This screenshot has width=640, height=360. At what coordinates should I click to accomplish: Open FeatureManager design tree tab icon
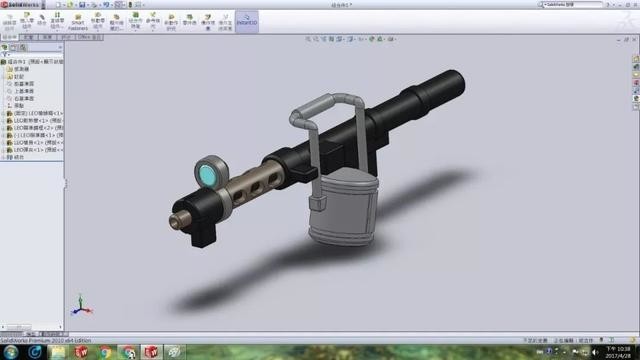pos(5,48)
